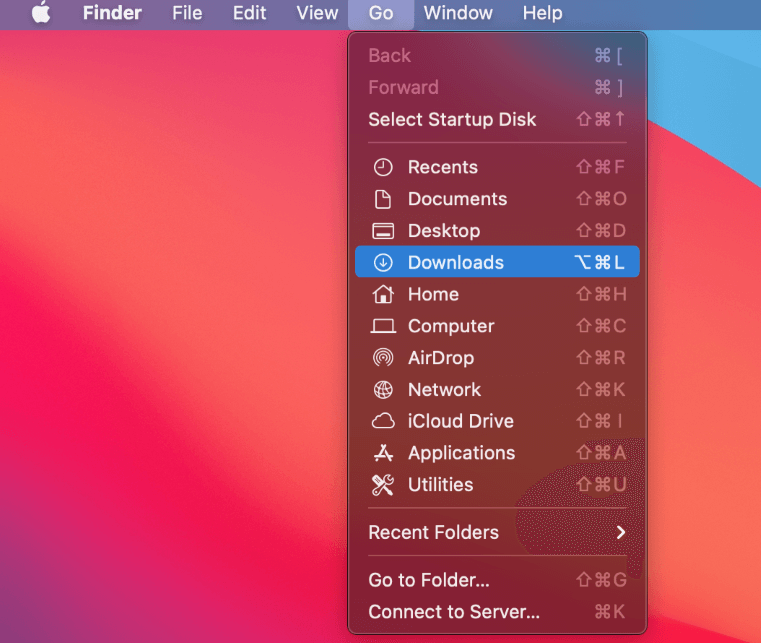Expand Recent Folders submenu chevron
Image resolution: width=761 pixels, height=643 pixels.
click(x=621, y=532)
